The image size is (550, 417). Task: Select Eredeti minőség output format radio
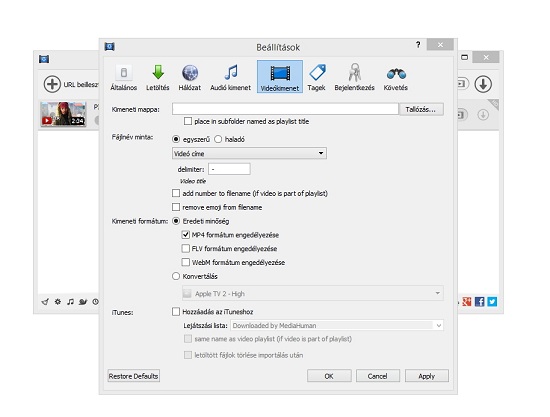pos(176,221)
